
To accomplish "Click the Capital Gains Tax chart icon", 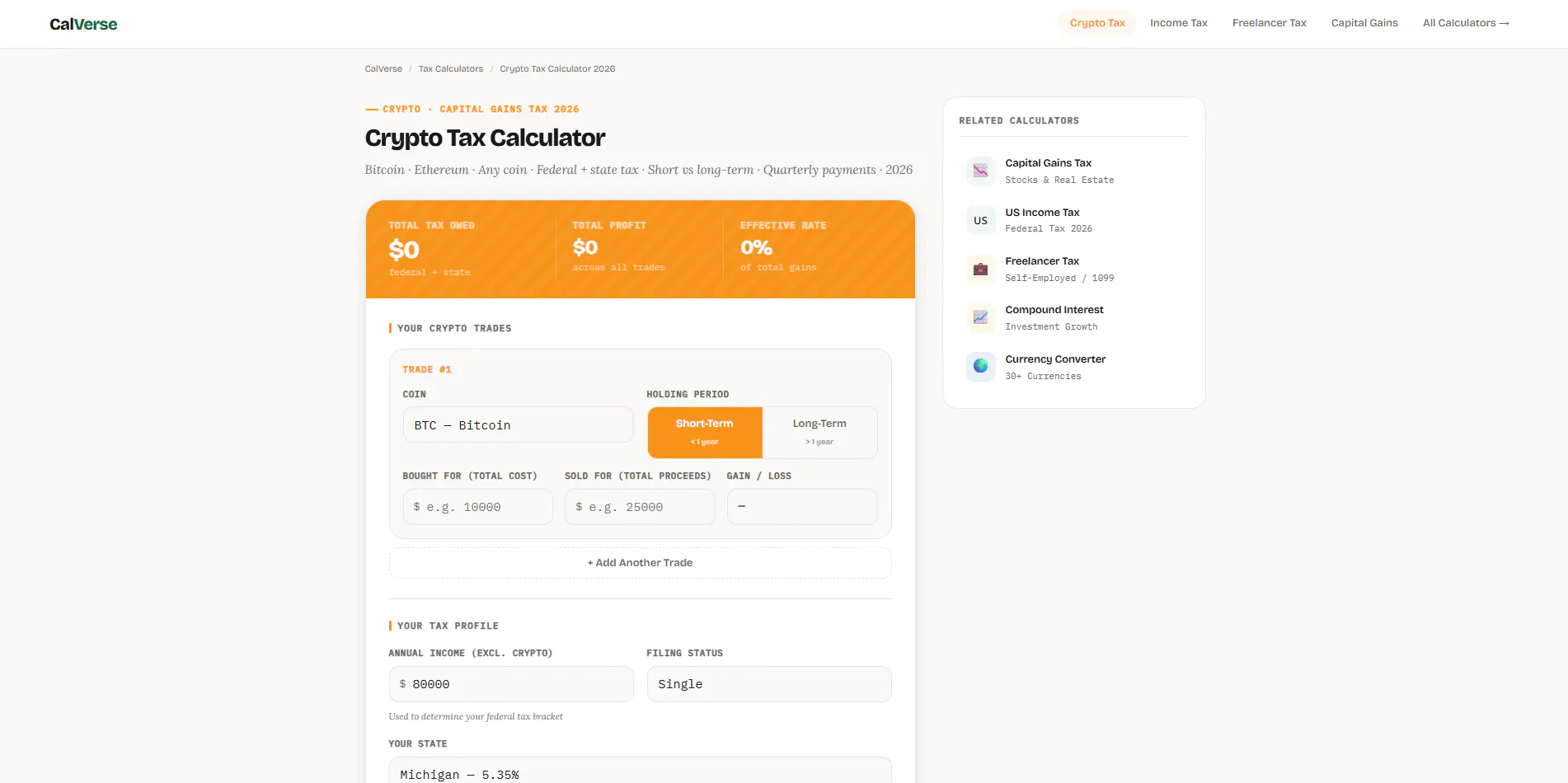I will (980, 171).
